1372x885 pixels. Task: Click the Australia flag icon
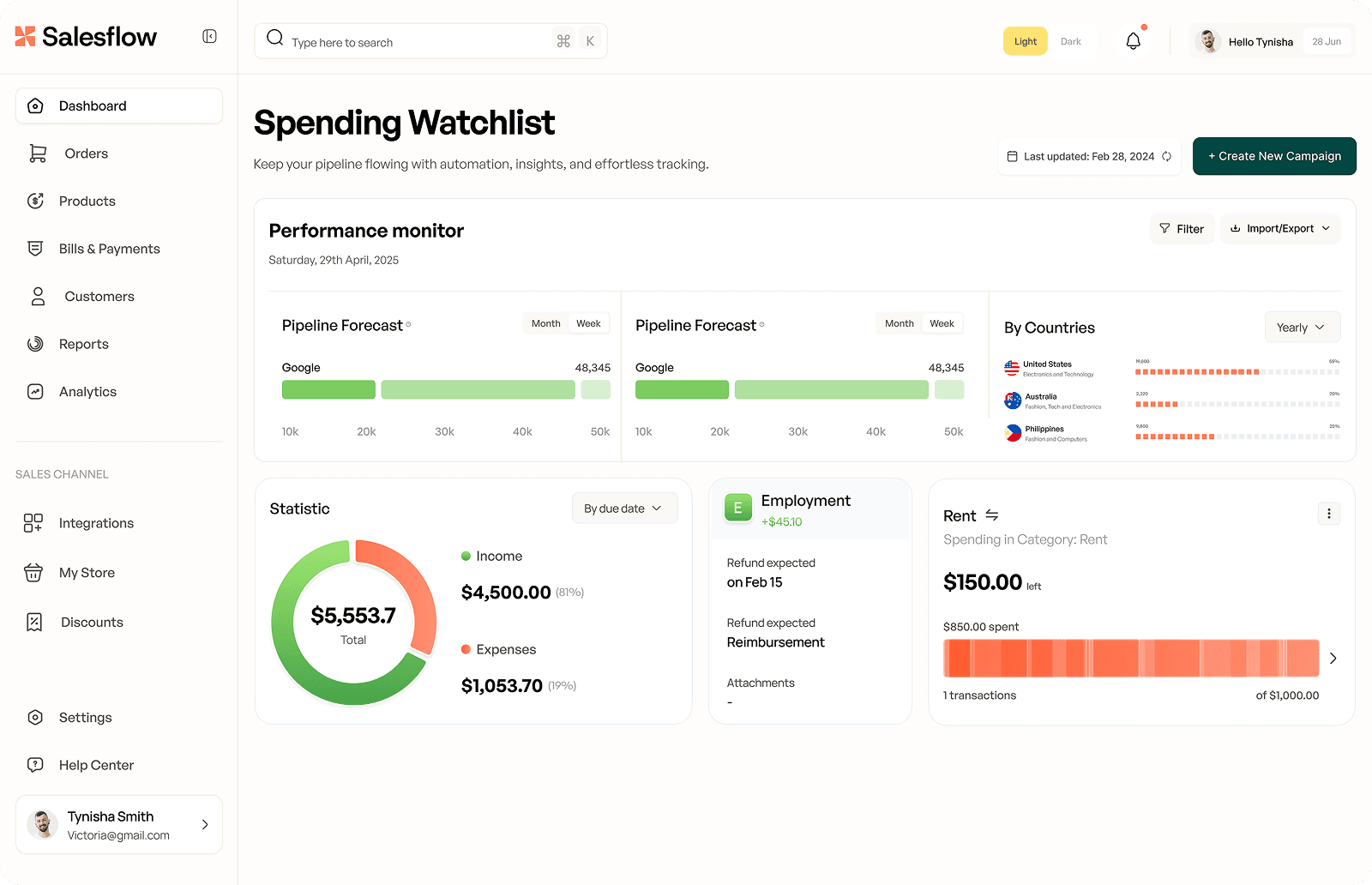[1013, 400]
